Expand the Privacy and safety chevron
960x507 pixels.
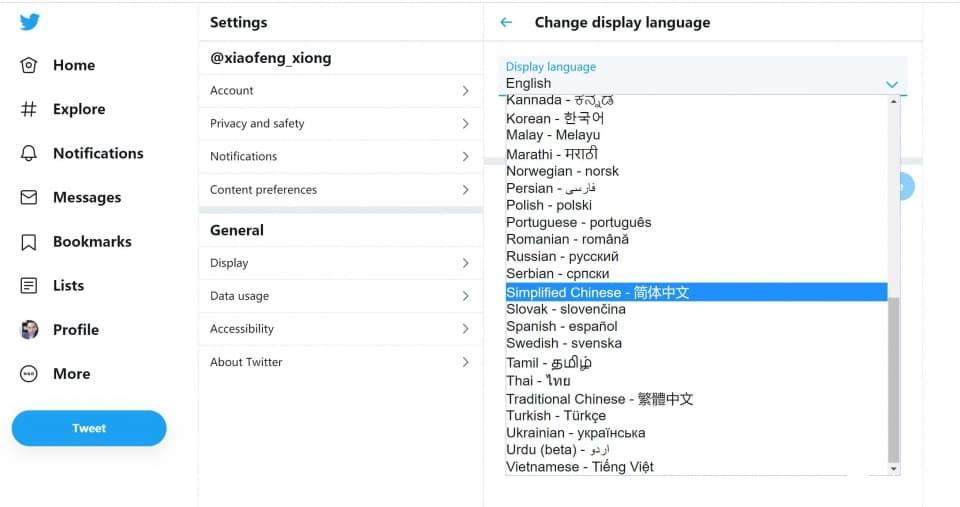[465, 124]
